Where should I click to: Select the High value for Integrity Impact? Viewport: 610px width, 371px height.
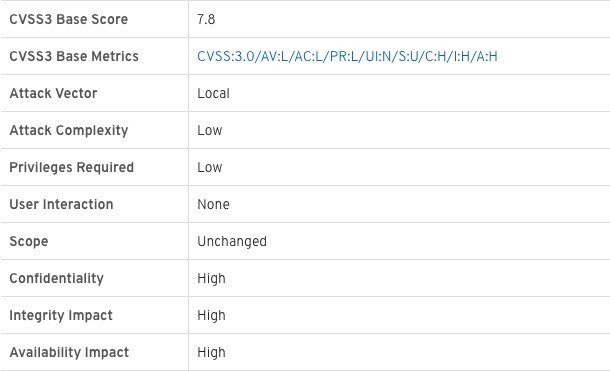tap(211, 315)
